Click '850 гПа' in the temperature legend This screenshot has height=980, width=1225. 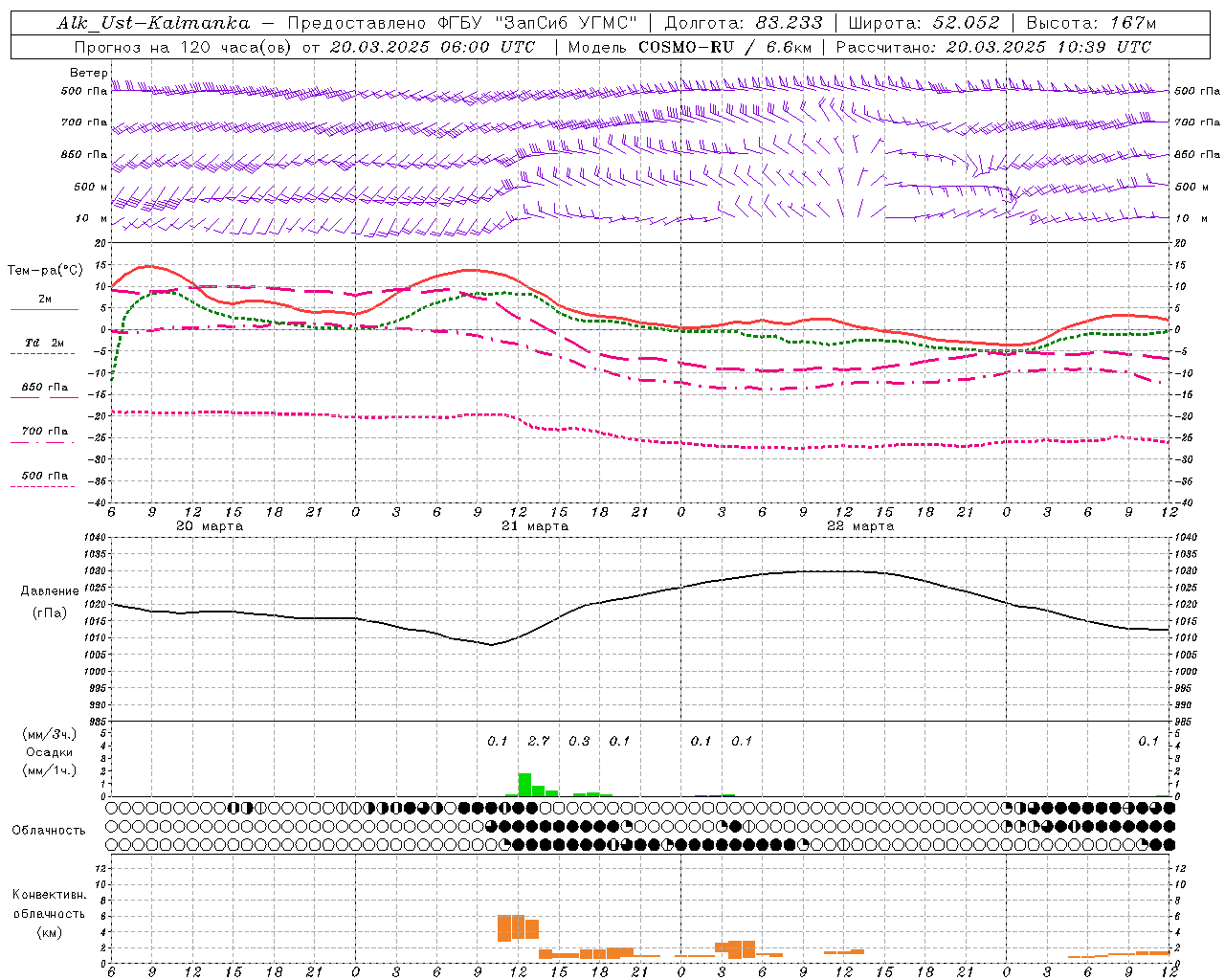(x=45, y=388)
